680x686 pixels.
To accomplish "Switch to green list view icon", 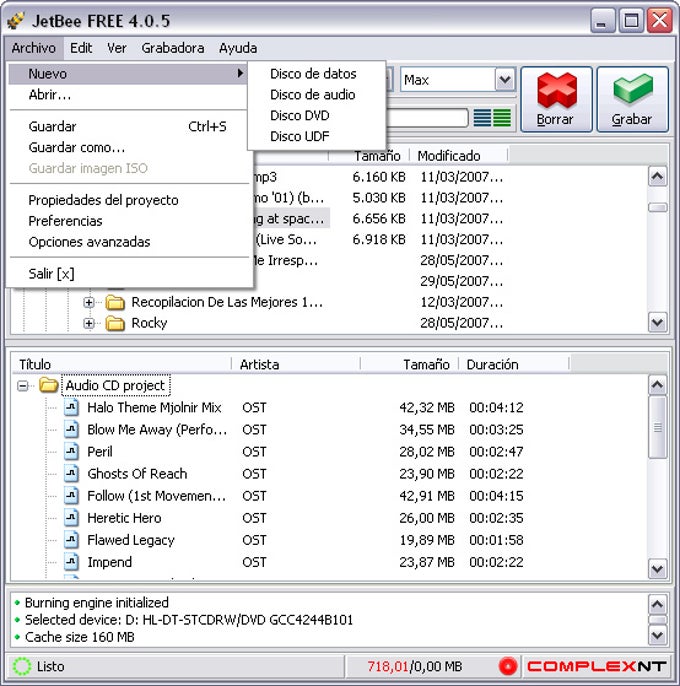I will tap(502, 118).
